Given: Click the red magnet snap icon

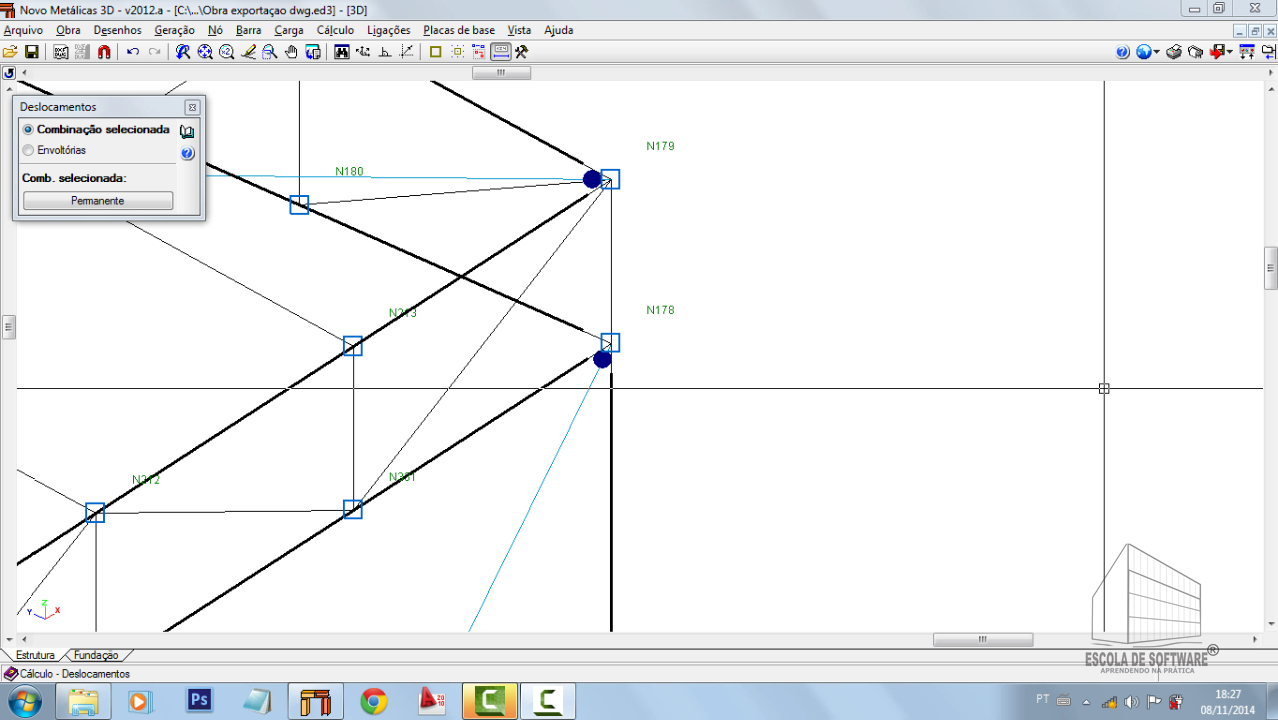Looking at the screenshot, I should [105, 52].
